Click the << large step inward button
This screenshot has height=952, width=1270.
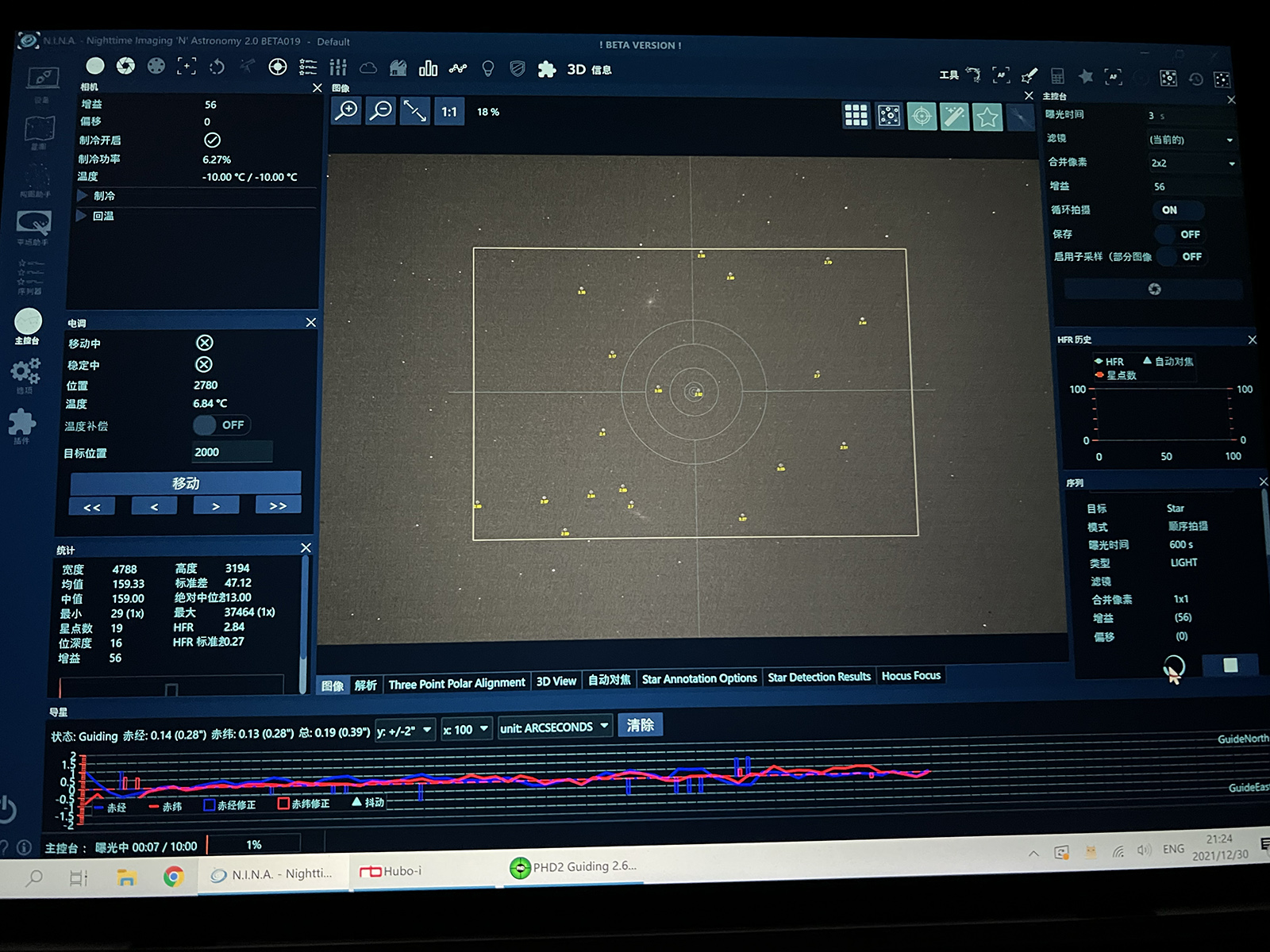tap(92, 507)
